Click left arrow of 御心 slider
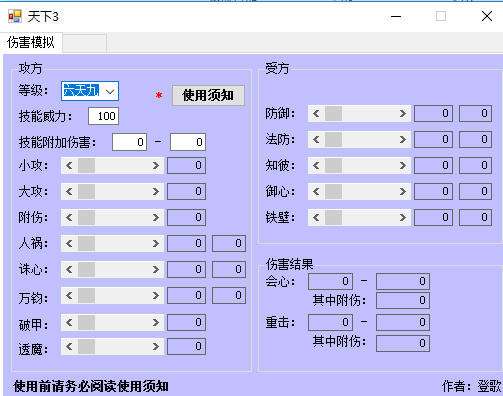Image resolution: width=503 pixels, height=396 pixels. [x=316, y=192]
